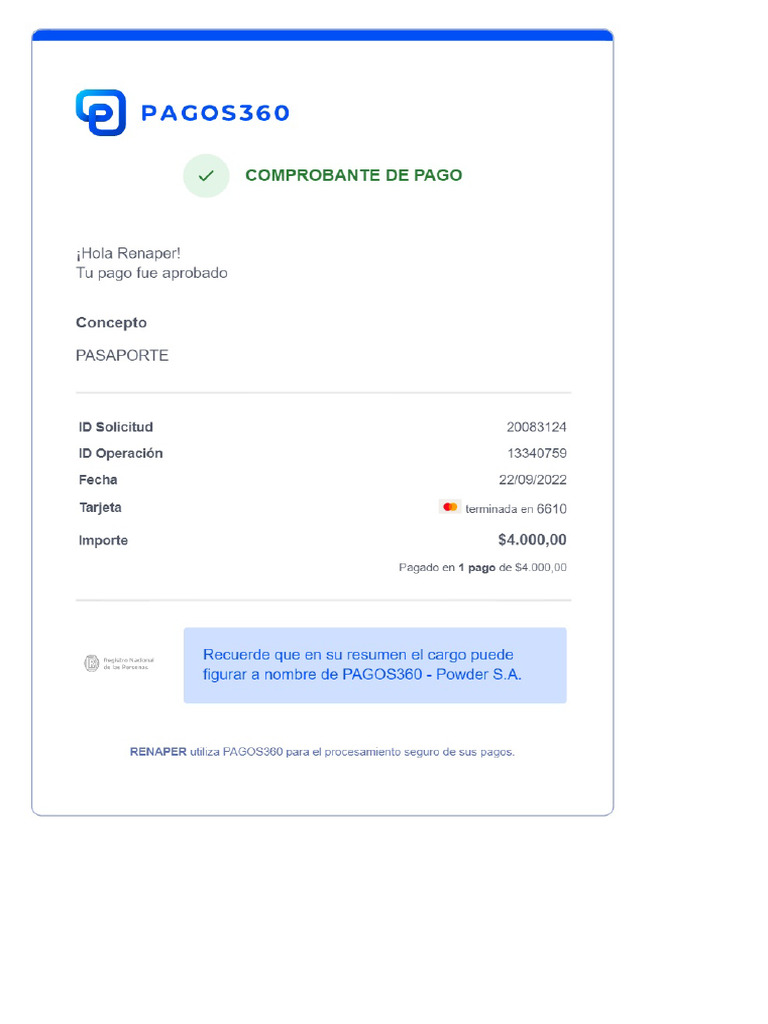Click the card text terminada en 6610
768x1024 pixels.
pos(516,509)
